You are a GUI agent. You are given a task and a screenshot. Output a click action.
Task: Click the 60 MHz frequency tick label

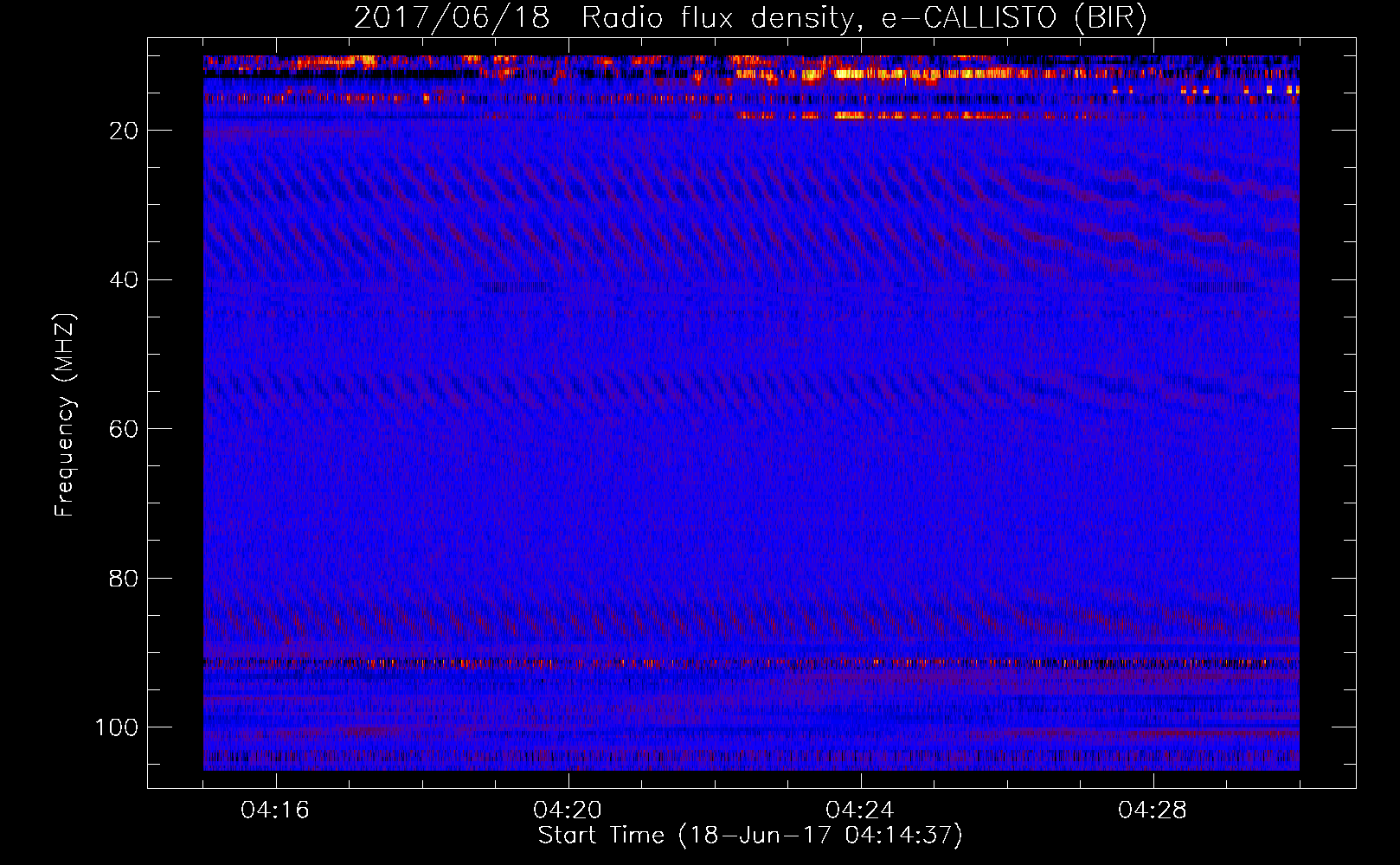pos(124,429)
